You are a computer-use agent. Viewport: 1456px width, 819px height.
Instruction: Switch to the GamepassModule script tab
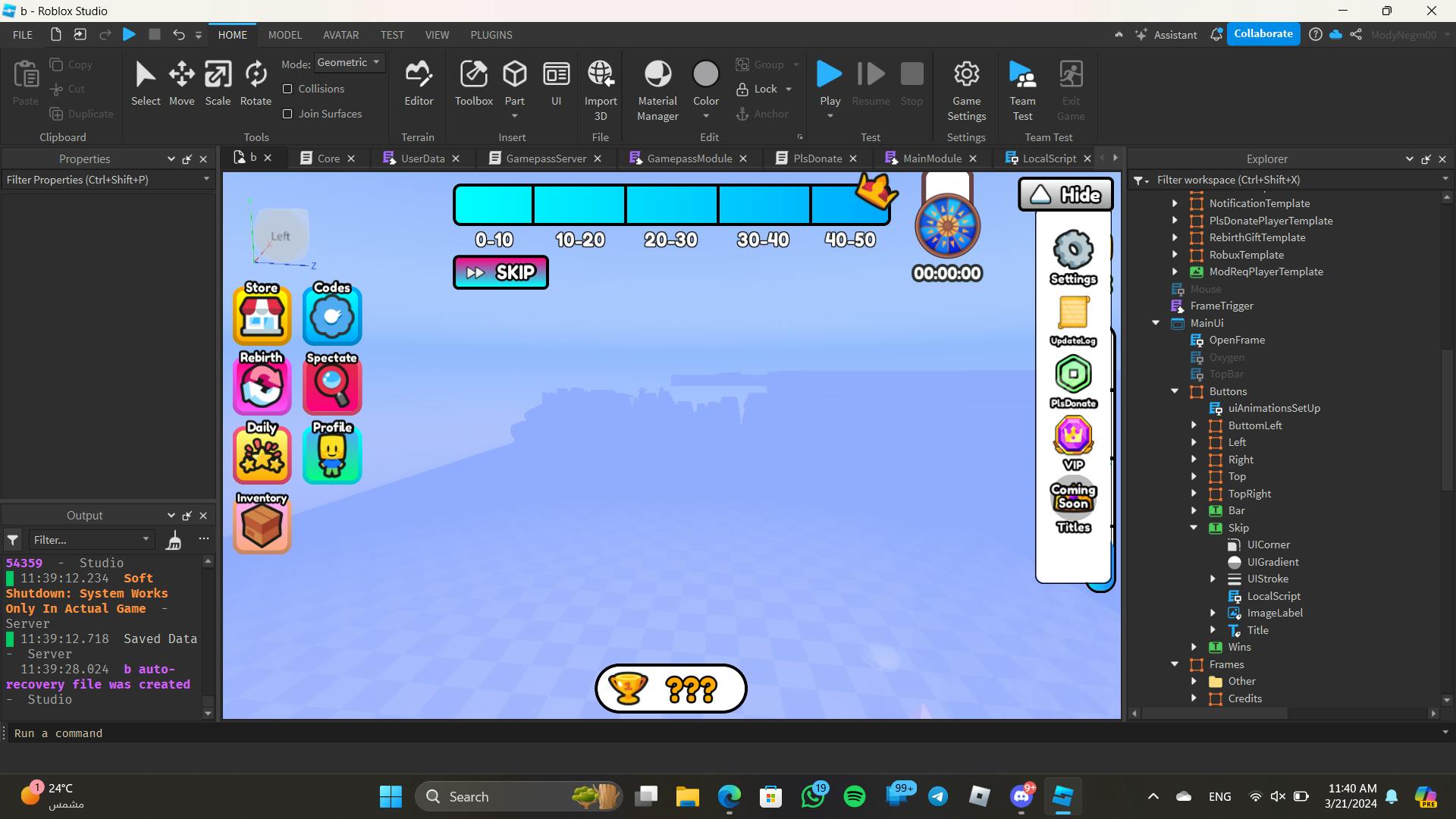coord(689,158)
